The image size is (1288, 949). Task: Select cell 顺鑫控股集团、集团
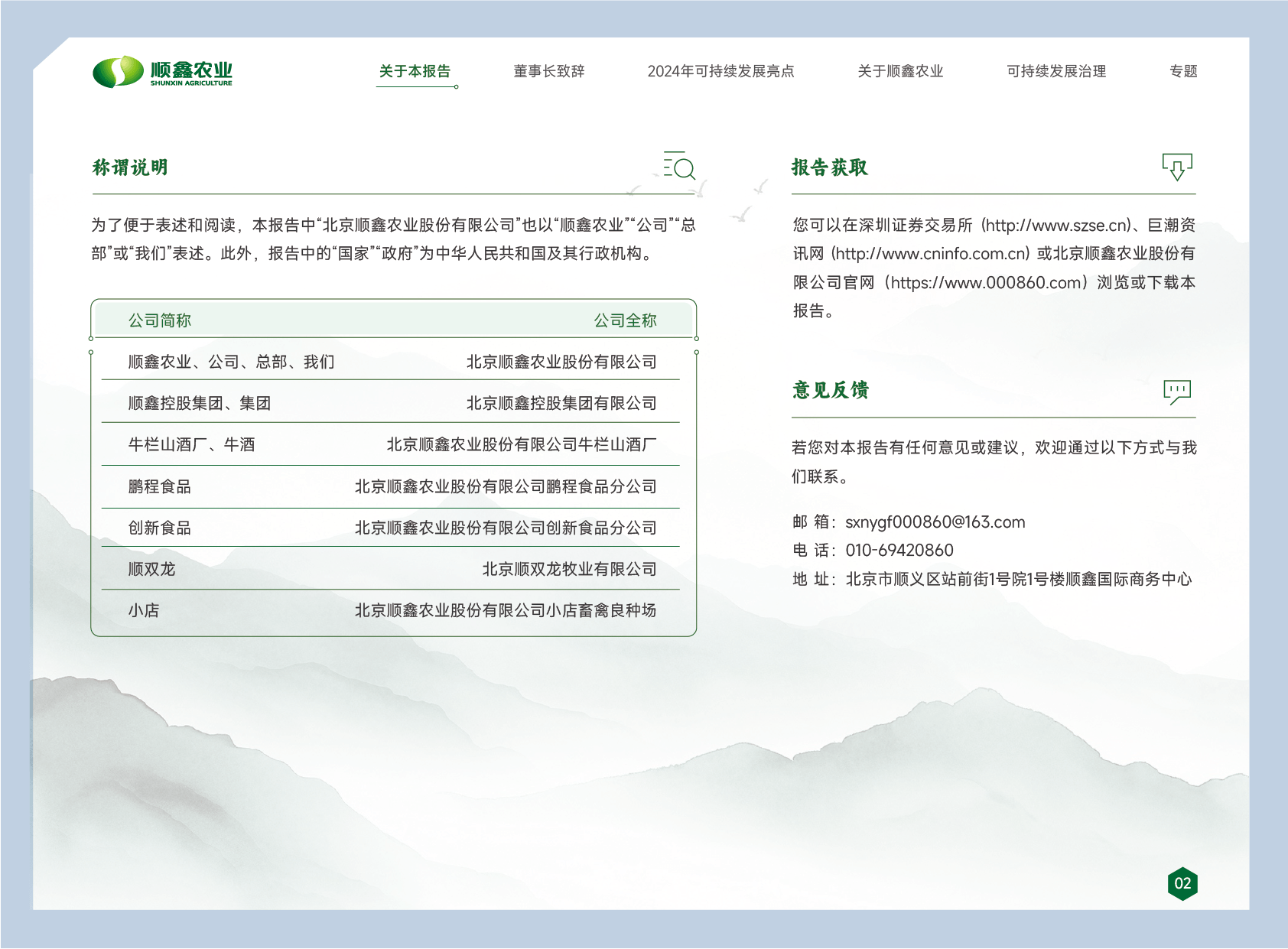[x=200, y=403]
